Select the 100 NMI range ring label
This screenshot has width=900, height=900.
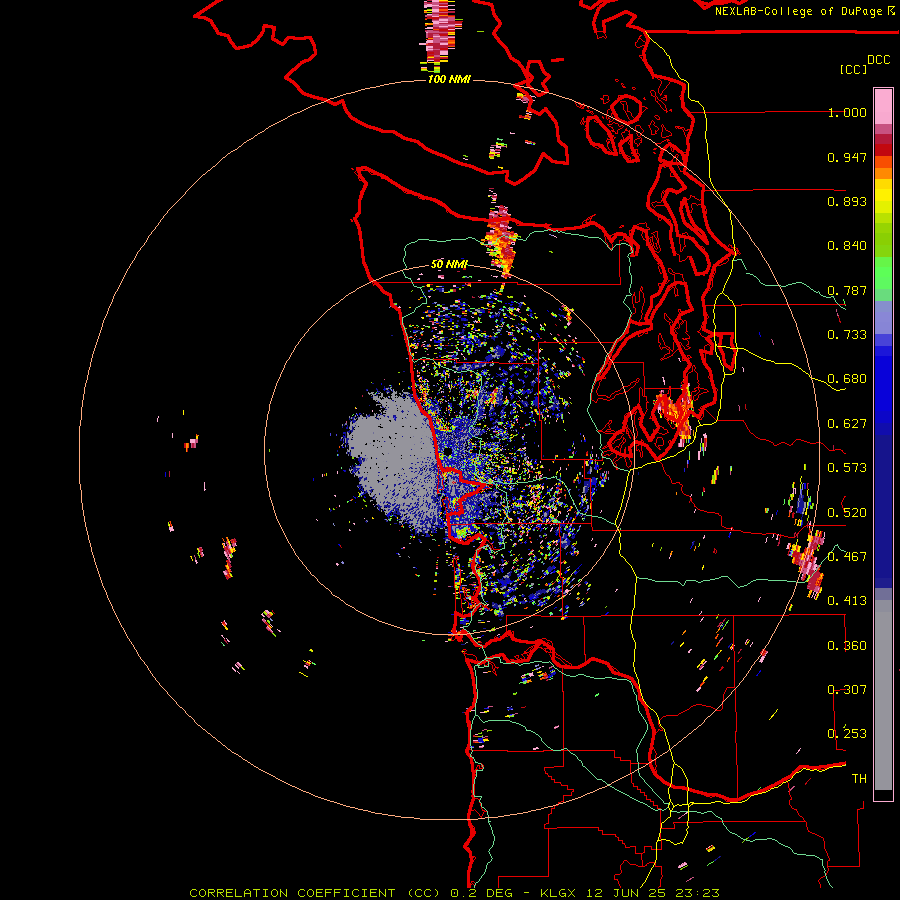pyautogui.click(x=449, y=79)
